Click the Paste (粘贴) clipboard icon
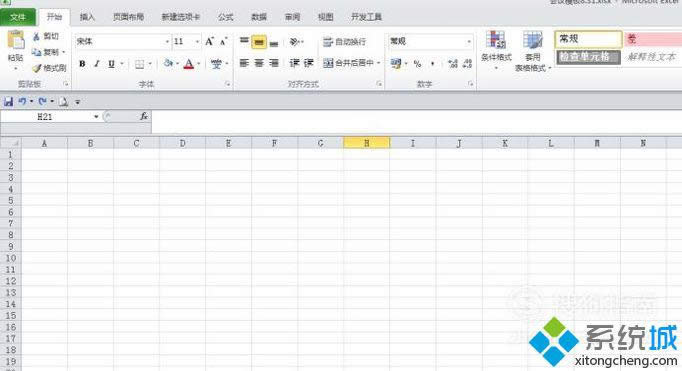Image resolution: width=682 pixels, height=371 pixels. click(x=16, y=40)
